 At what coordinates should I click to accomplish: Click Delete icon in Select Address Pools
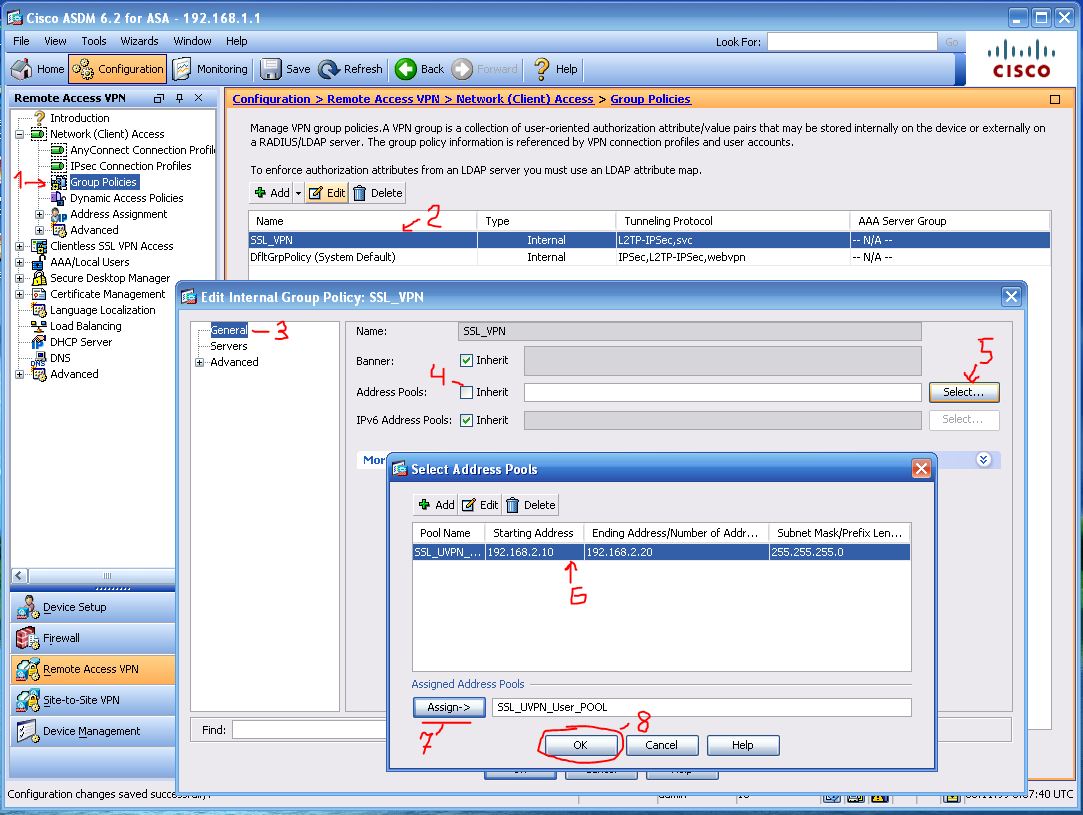[512, 505]
